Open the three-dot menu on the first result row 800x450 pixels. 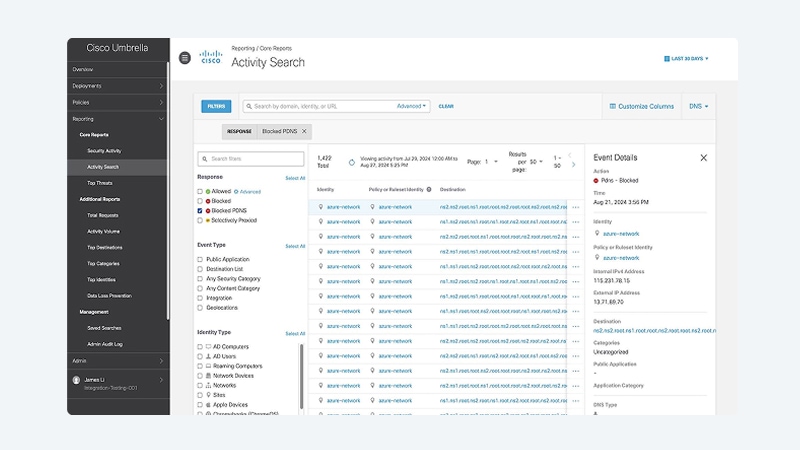pos(576,207)
